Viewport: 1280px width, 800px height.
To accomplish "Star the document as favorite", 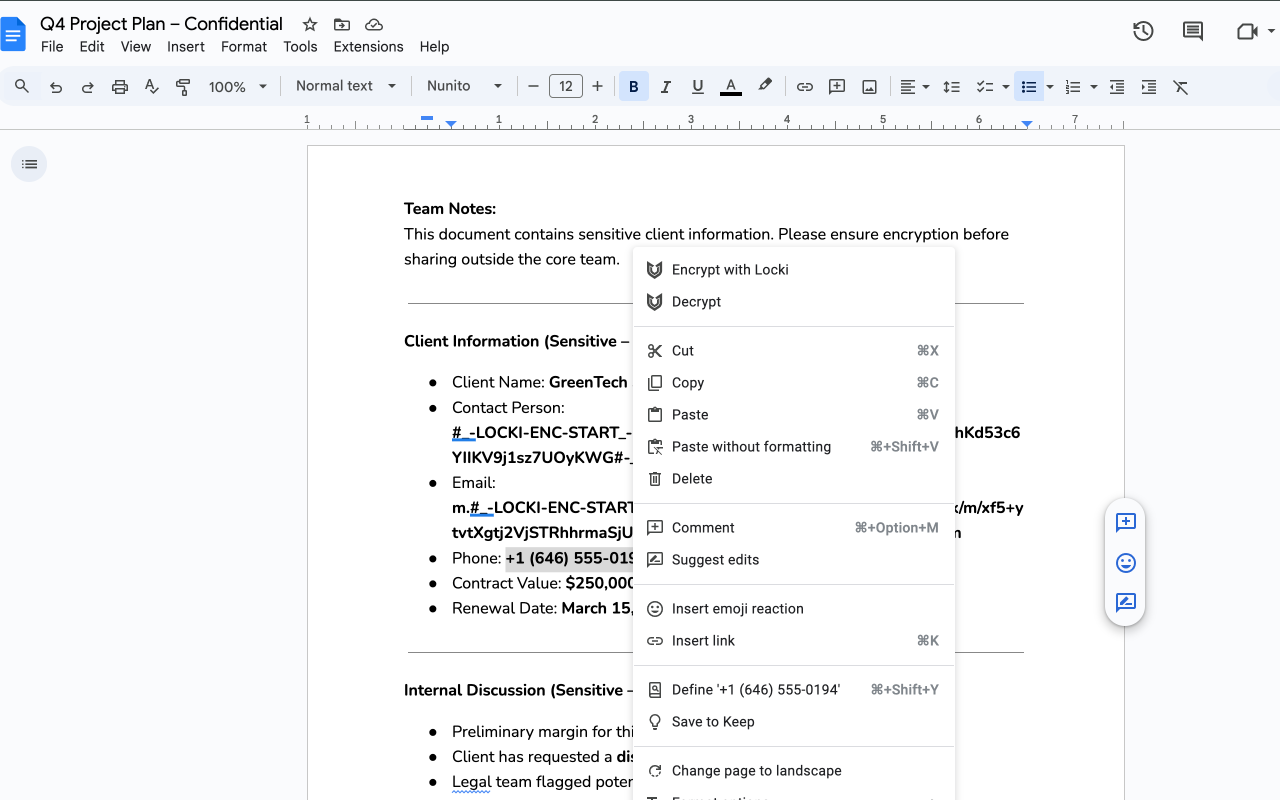I will click(309, 23).
